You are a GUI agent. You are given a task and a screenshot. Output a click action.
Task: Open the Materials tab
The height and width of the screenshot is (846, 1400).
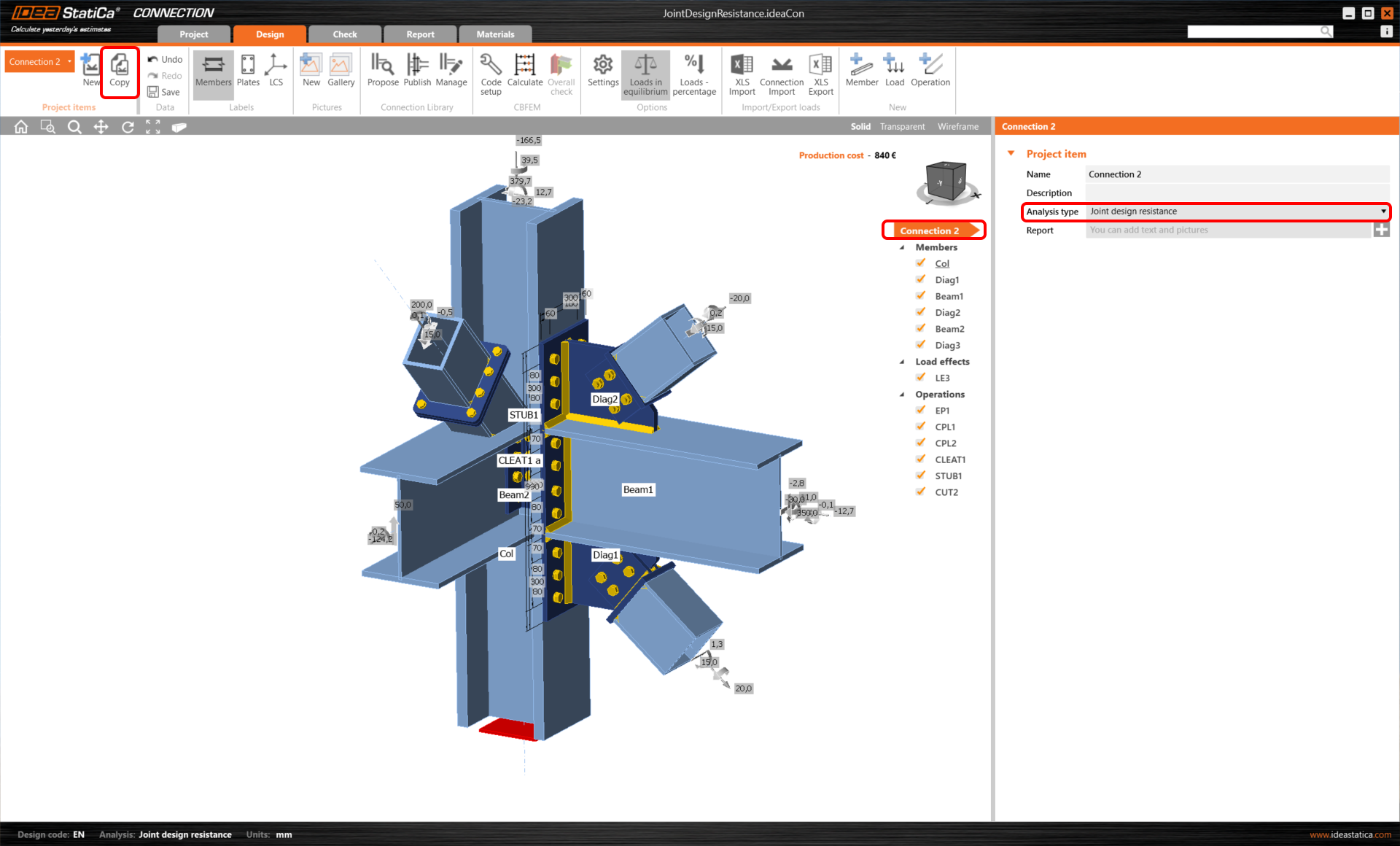tap(495, 34)
